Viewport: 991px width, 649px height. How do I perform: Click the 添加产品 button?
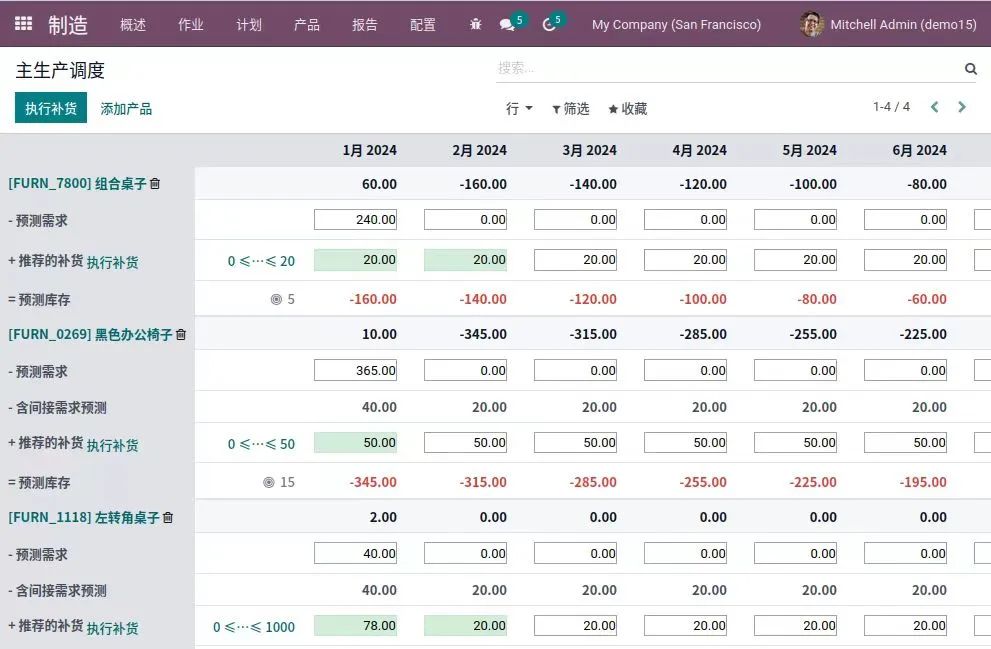(x=126, y=109)
